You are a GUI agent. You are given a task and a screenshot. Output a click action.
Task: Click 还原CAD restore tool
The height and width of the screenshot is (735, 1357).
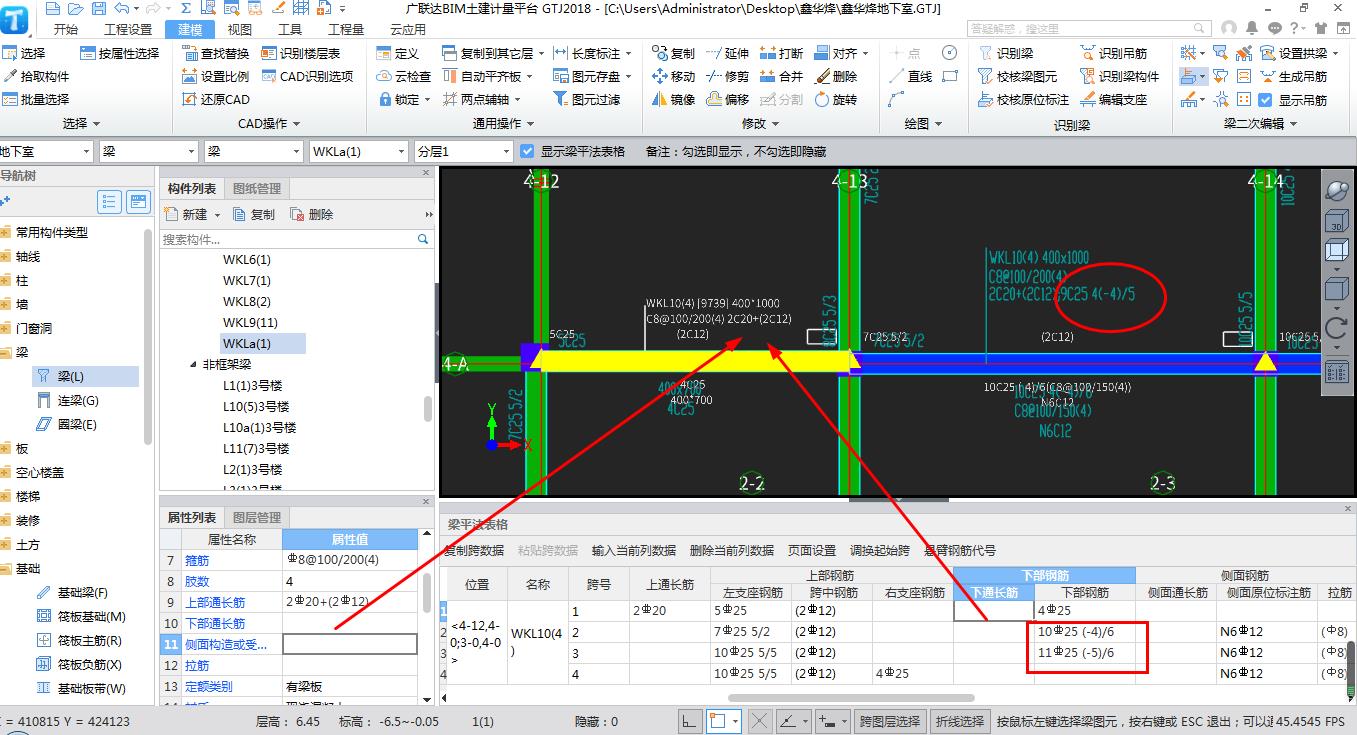click(x=216, y=99)
